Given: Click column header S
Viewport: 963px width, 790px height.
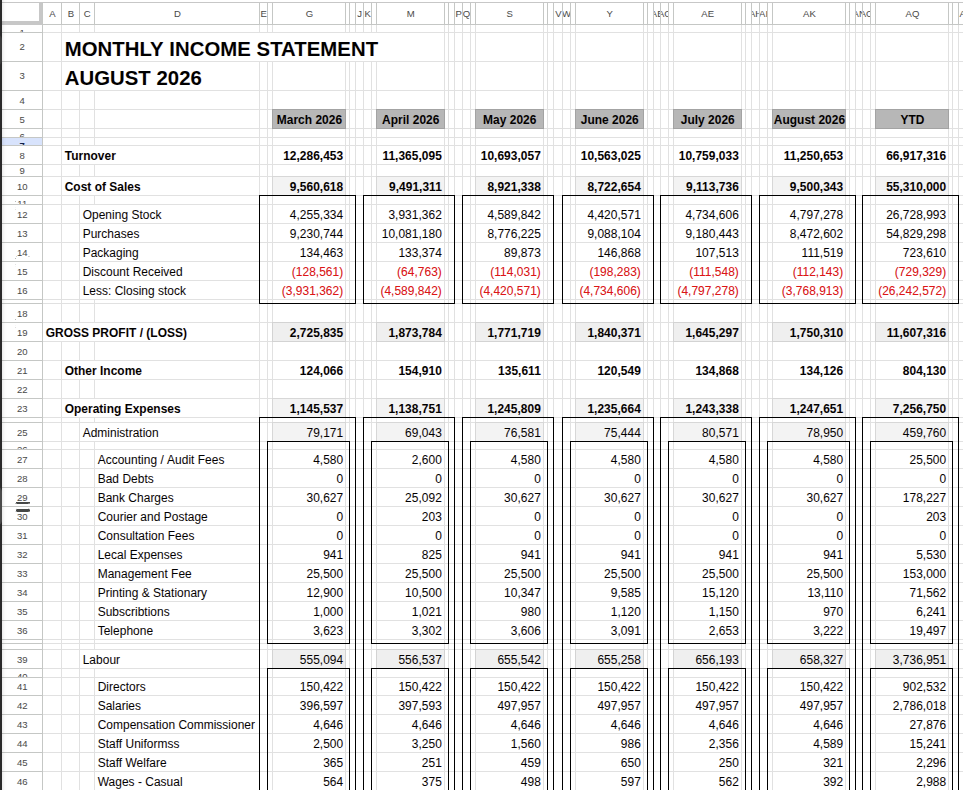Looking at the screenshot, I should point(509,14).
